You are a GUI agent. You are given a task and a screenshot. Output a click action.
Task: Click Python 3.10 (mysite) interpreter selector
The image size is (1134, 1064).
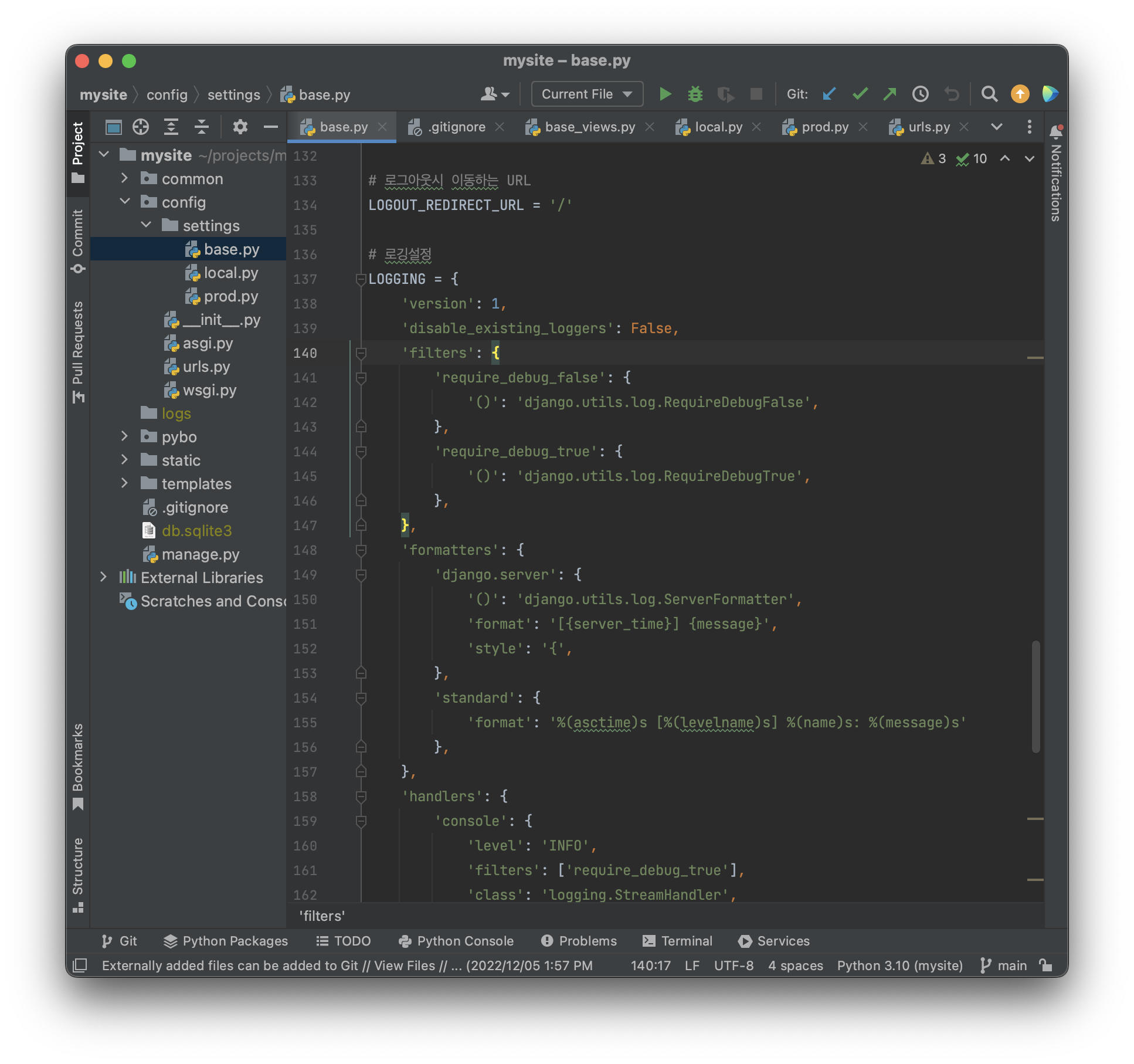(x=899, y=965)
